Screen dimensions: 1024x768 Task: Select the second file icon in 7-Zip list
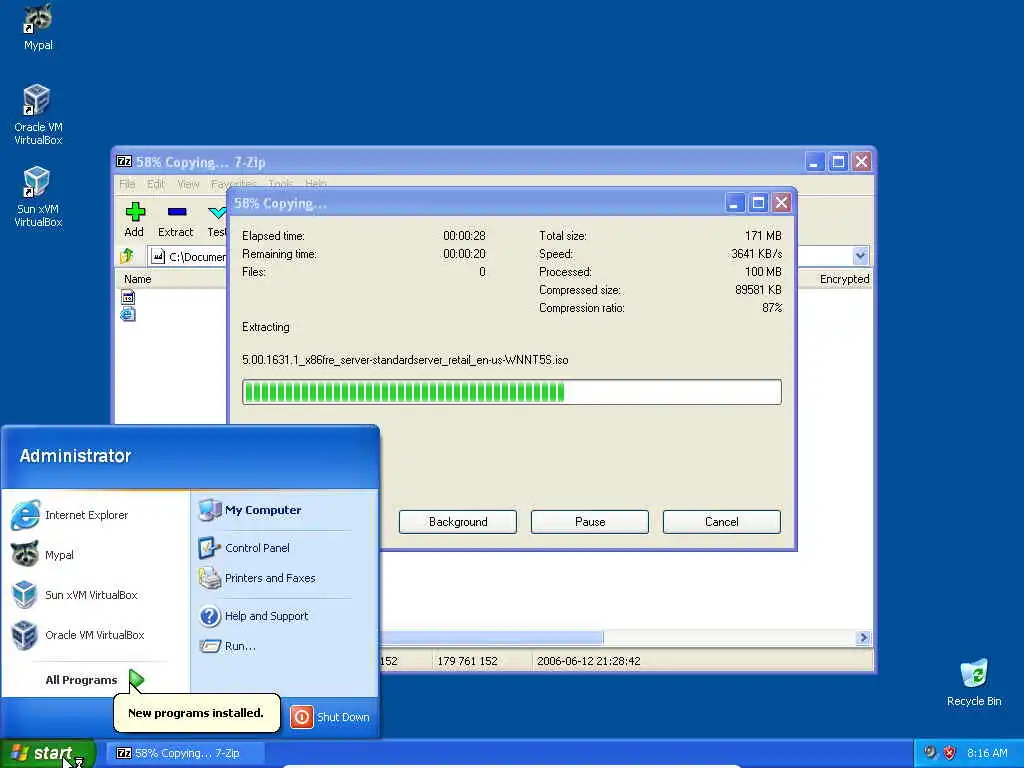click(x=128, y=315)
